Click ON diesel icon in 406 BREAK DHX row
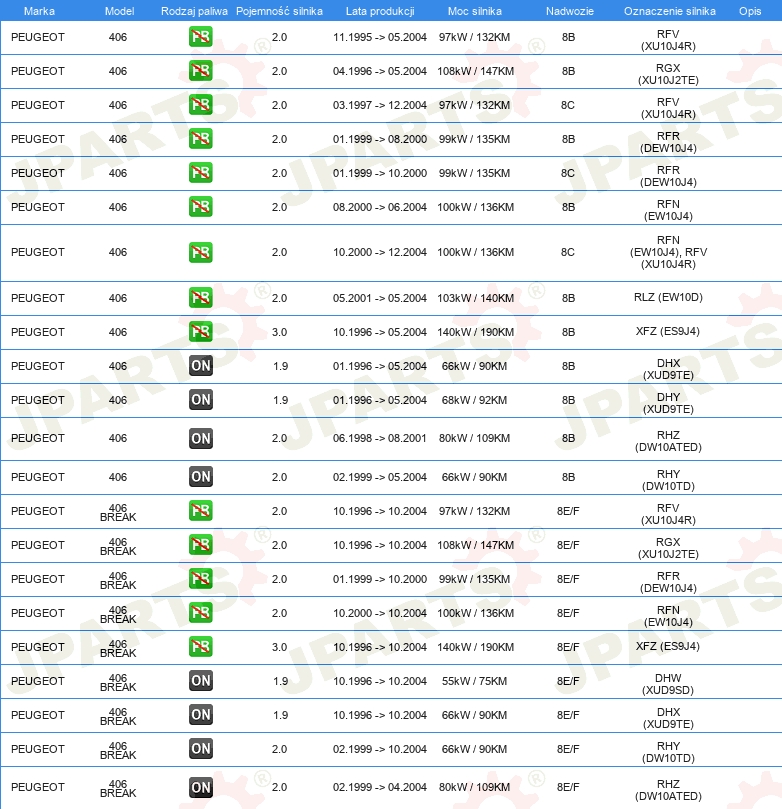This screenshot has height=809, width=782. 201,715
